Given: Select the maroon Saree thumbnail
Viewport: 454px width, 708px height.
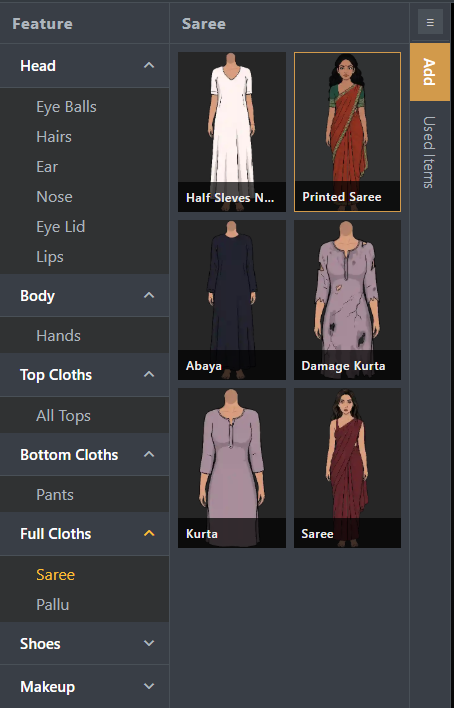Looking at the screenshot, I should point(347,468).
